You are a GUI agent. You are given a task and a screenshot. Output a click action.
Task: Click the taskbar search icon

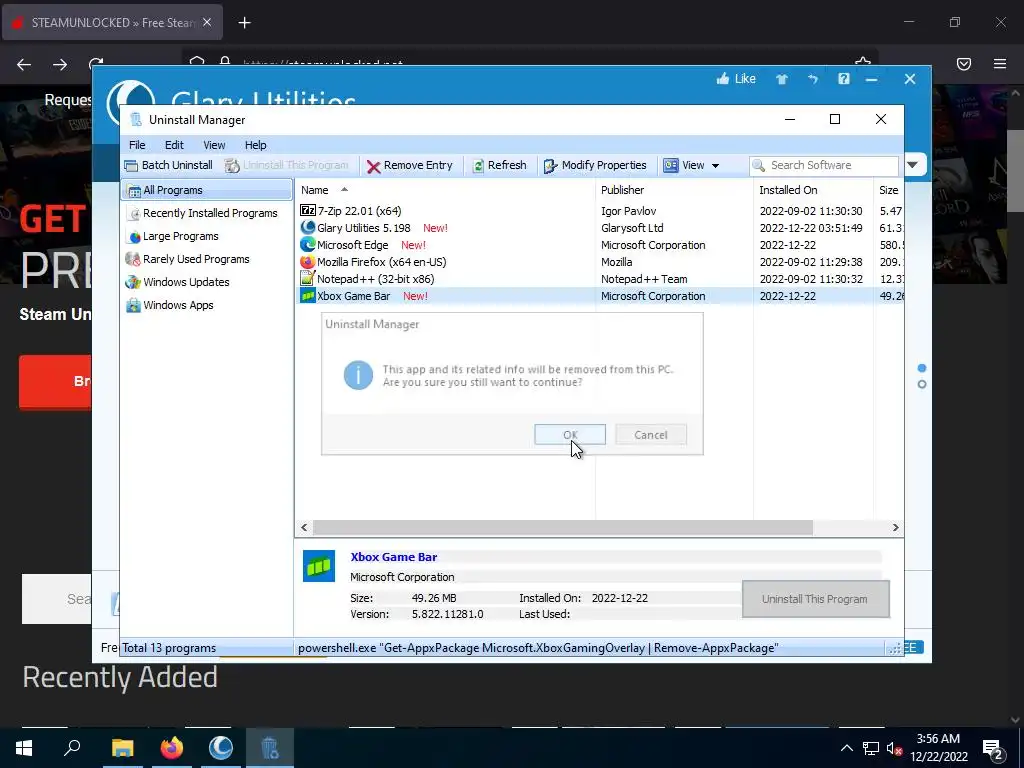pyautogui.click(x=72, y=748)
